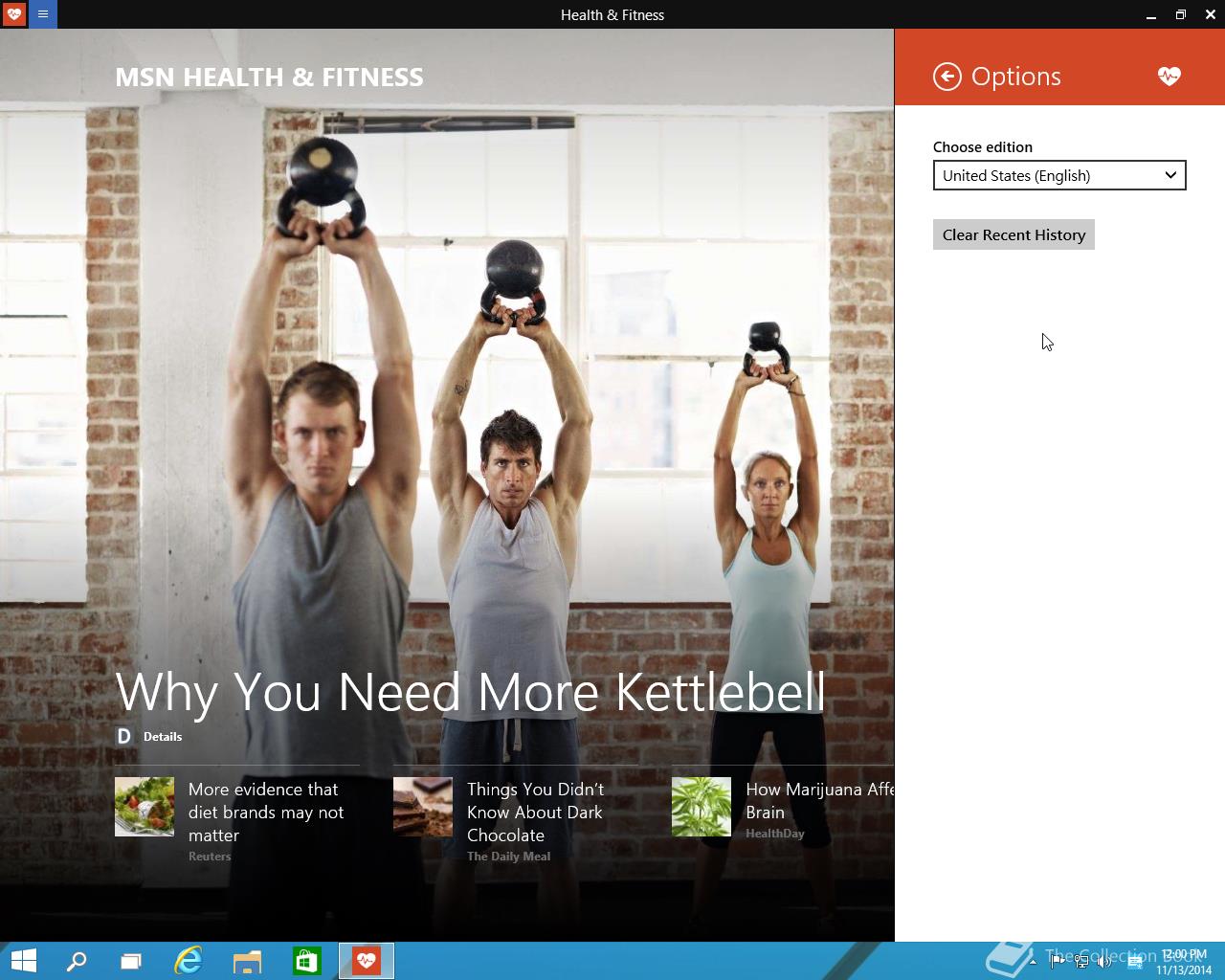This screenshot has height=980, width=1225.
Task: Click the Clear Recent History button
Action: (1013, 234)
